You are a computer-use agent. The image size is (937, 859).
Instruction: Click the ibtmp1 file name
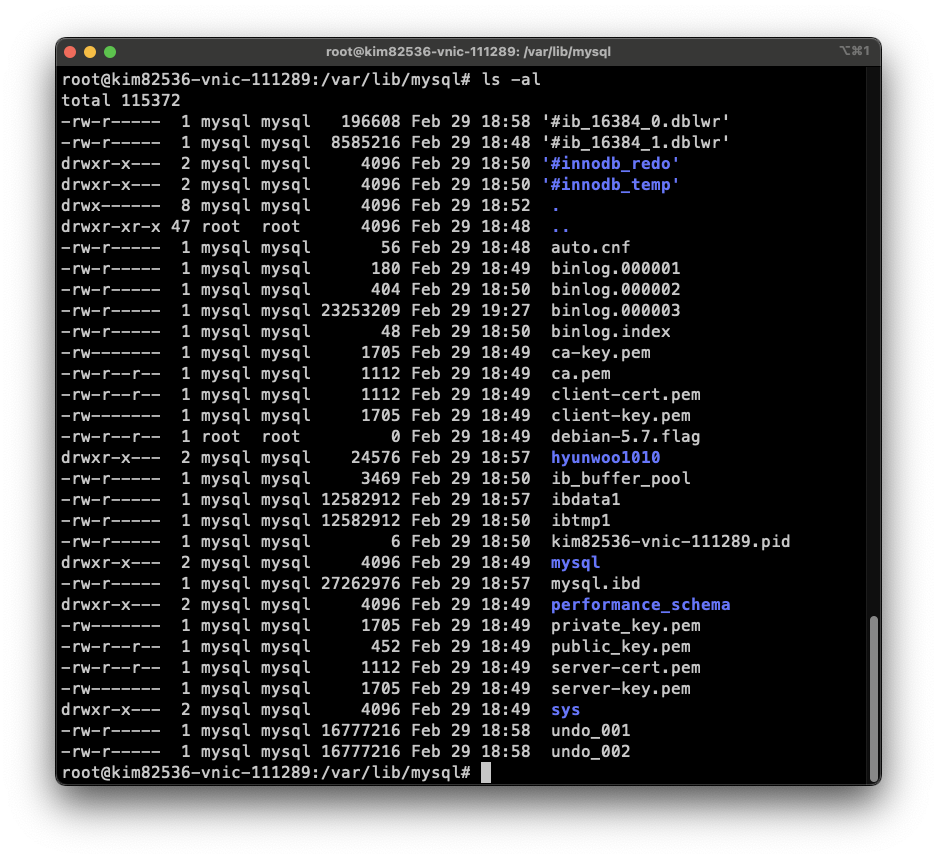coord(581,521)
